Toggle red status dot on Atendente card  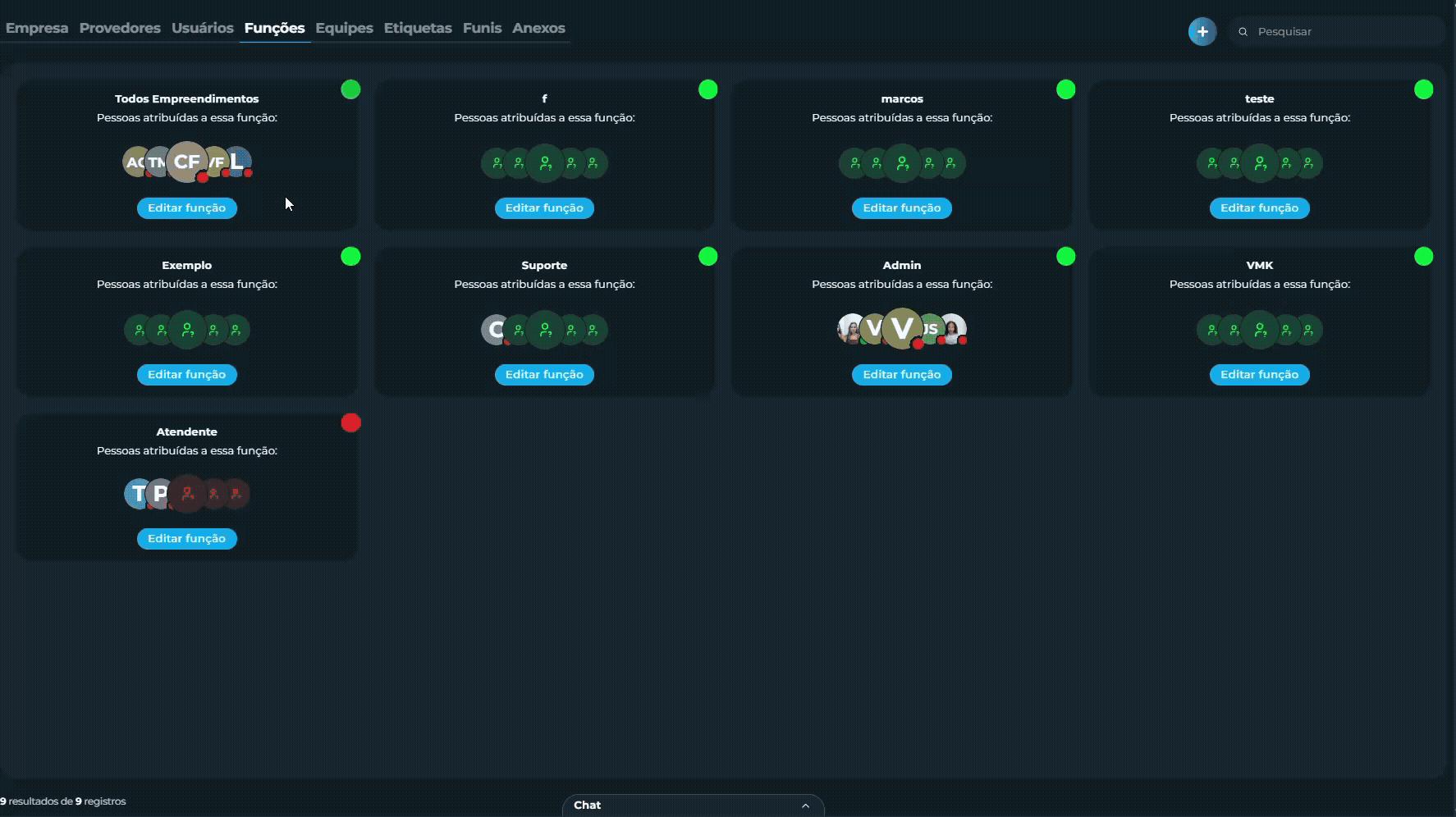pos(350,422)
